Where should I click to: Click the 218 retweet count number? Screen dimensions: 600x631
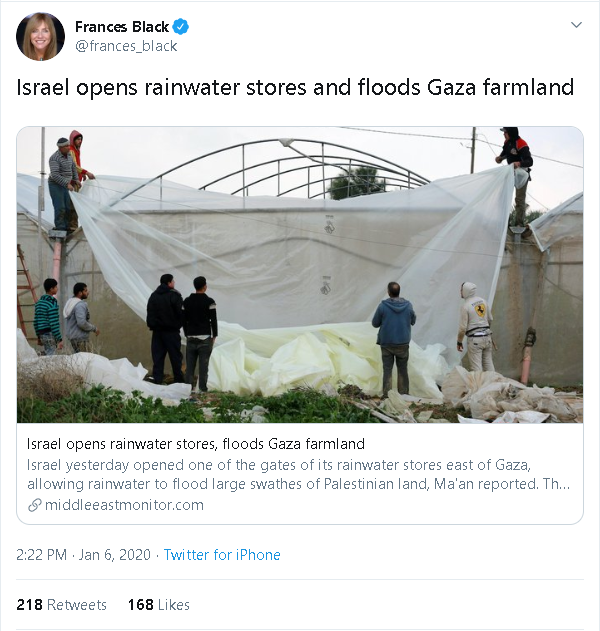[x=29, y=605]
